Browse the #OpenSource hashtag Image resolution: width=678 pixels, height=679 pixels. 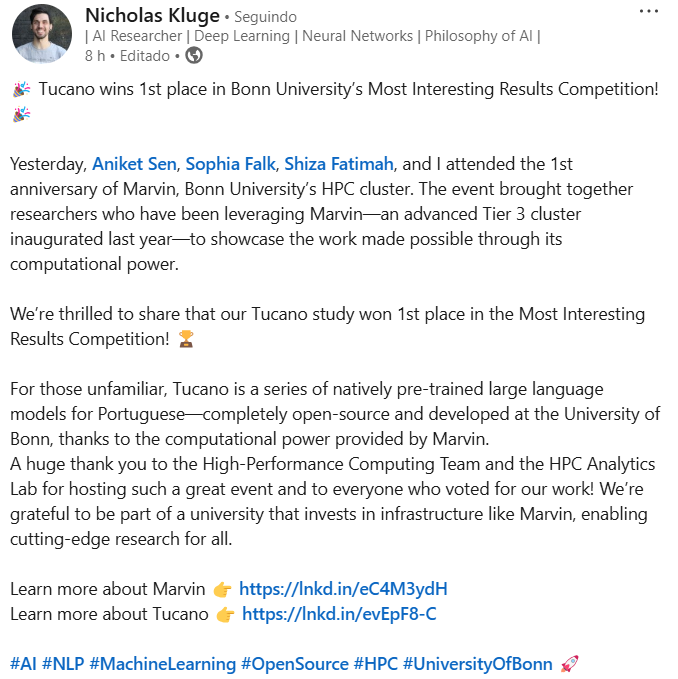pyautogui.click(x=295, y=663)
